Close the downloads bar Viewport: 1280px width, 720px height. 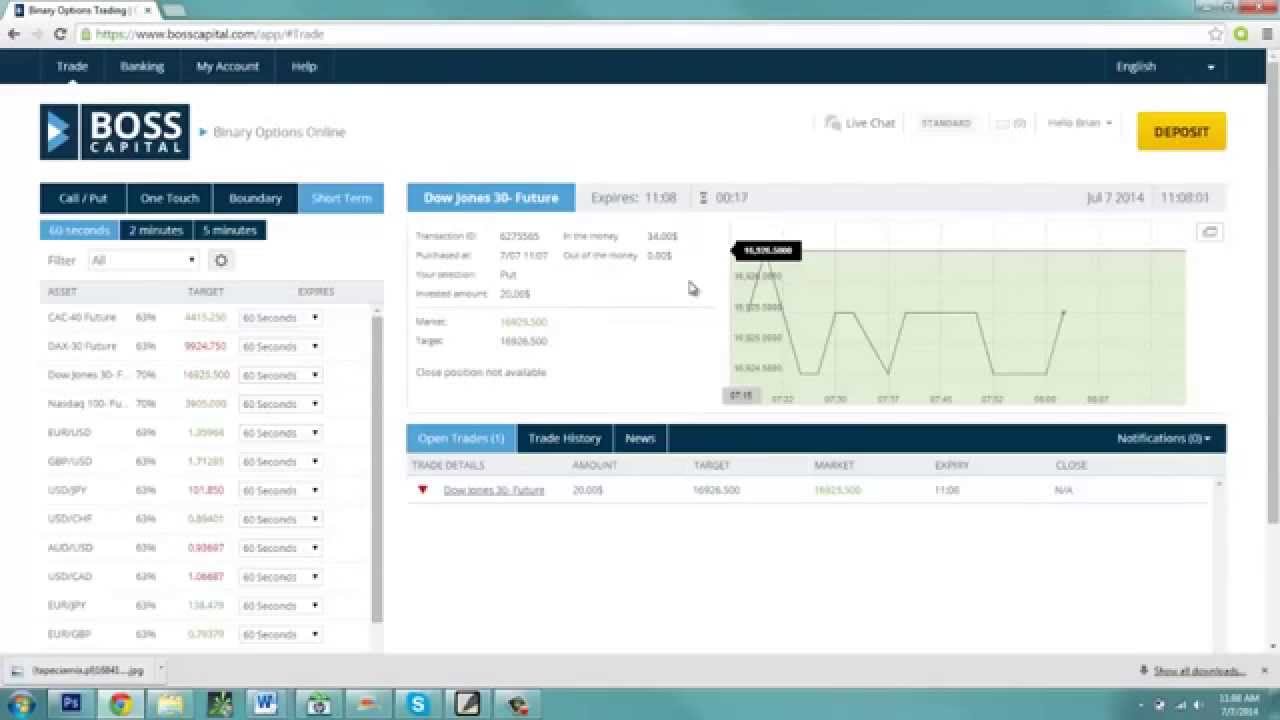1264,670
